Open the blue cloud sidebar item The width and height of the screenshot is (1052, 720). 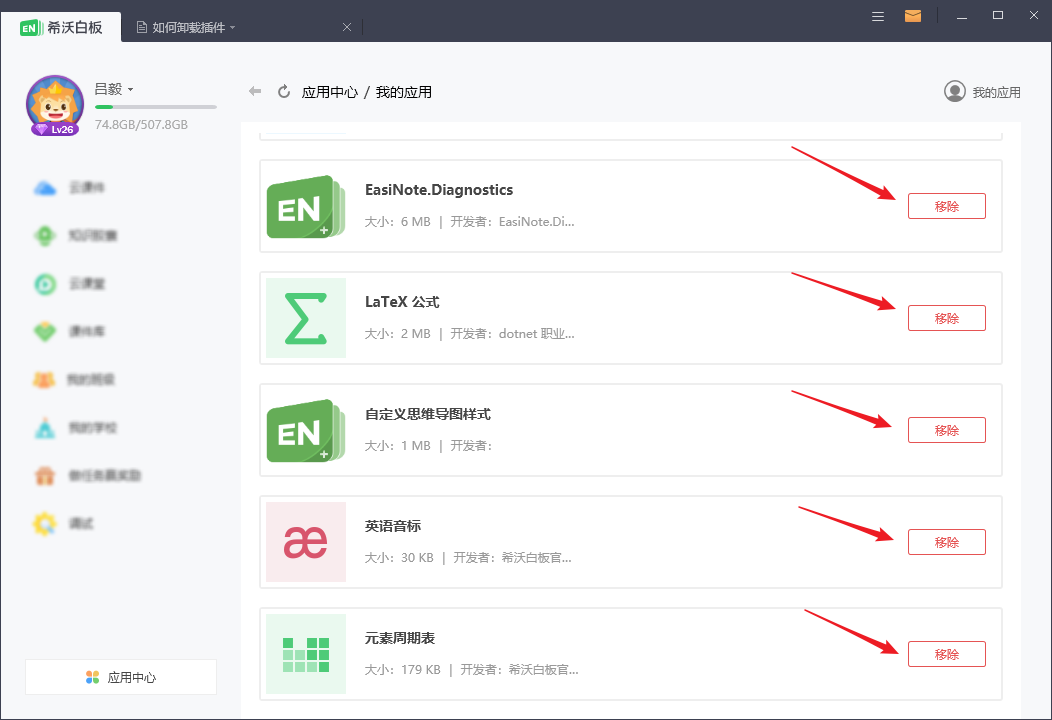pyautogui.click(x=45, y=188)
